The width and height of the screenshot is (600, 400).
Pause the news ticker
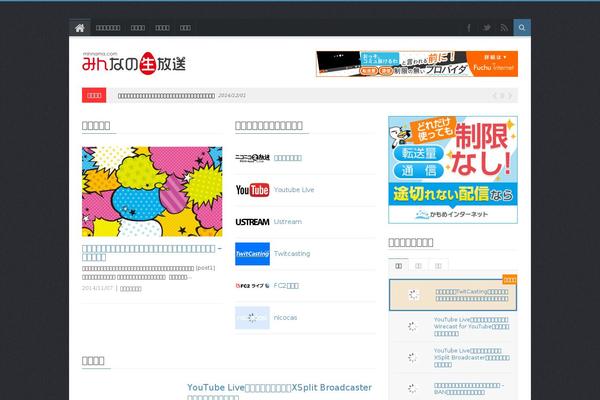[x=502, y=96]
